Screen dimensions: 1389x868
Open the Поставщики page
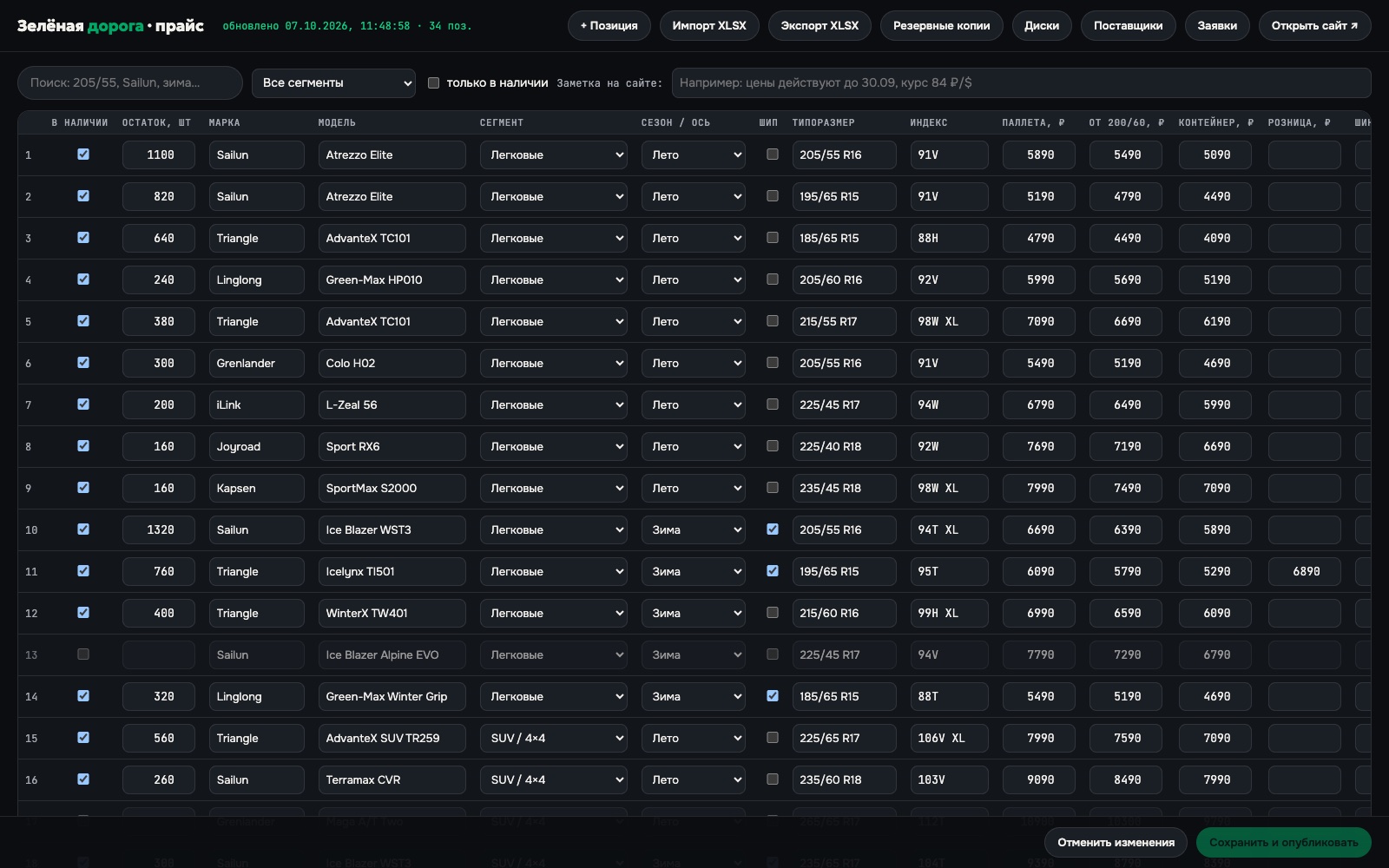coord(1128,25)
